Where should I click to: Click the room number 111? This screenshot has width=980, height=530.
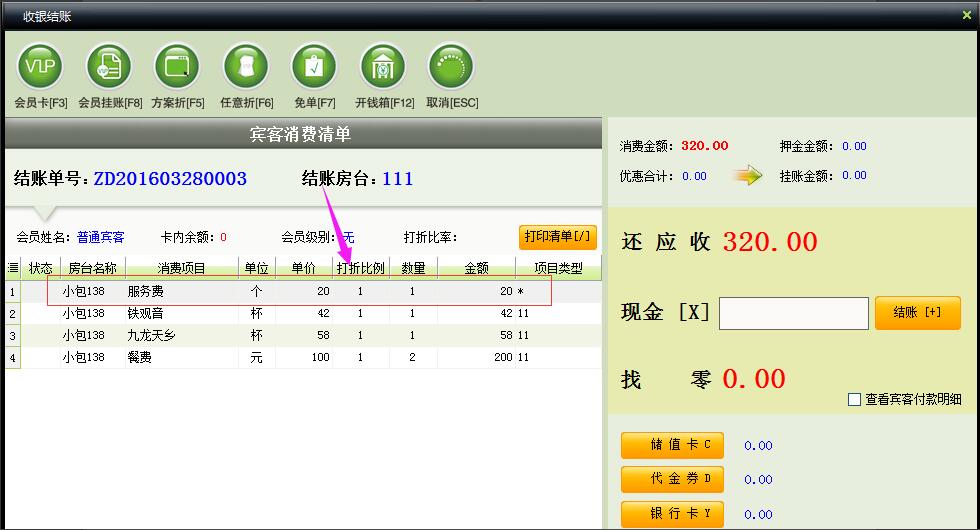click(398, 179)
